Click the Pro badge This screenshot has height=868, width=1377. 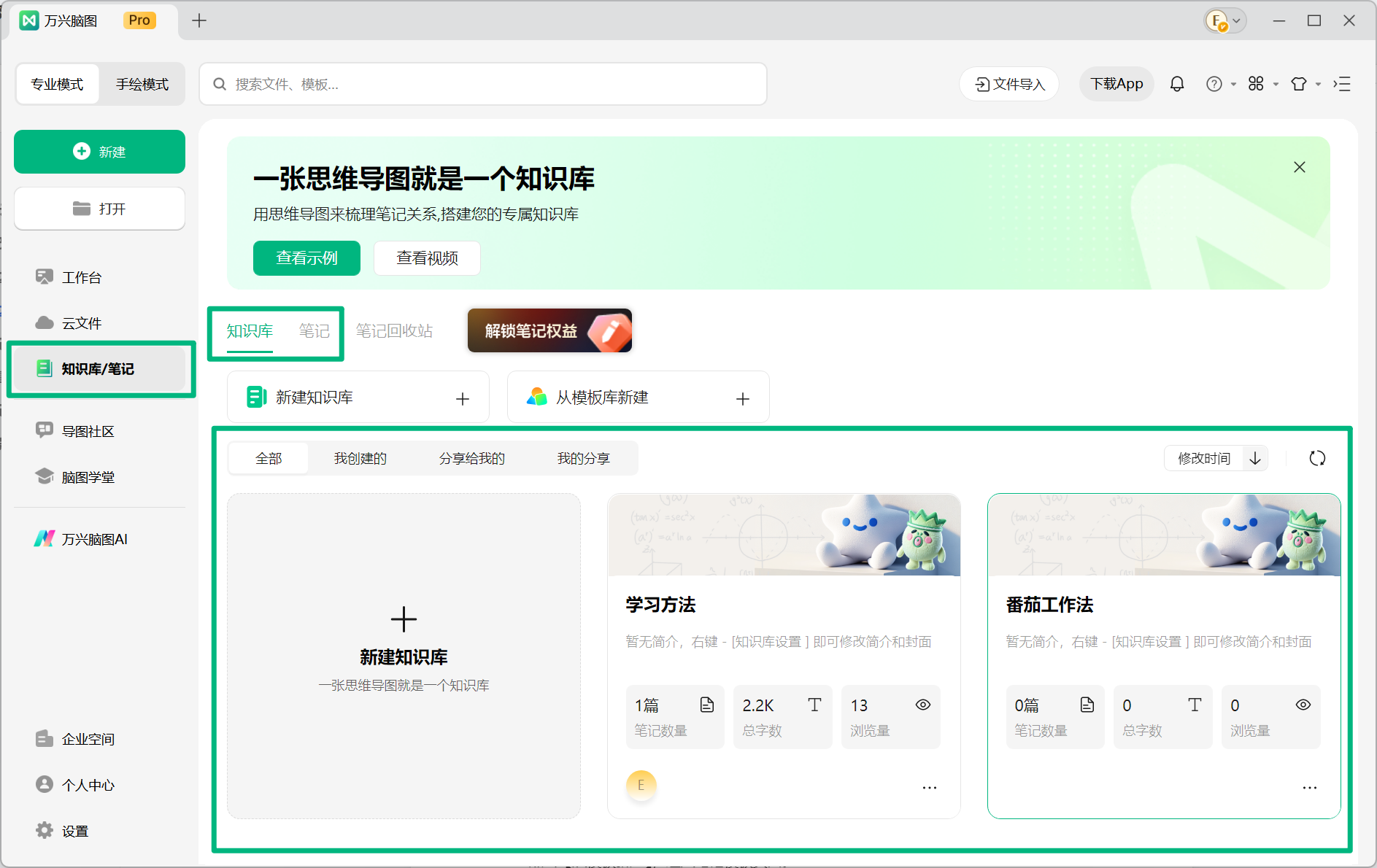139,20
